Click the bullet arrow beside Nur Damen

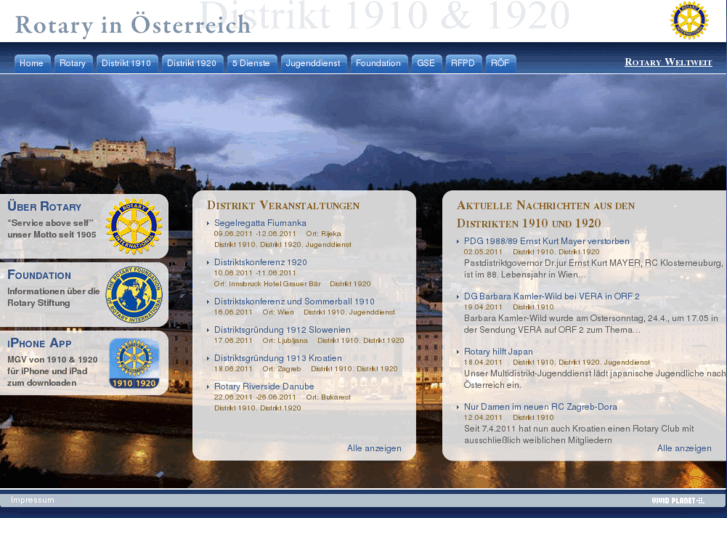(458, 407)
